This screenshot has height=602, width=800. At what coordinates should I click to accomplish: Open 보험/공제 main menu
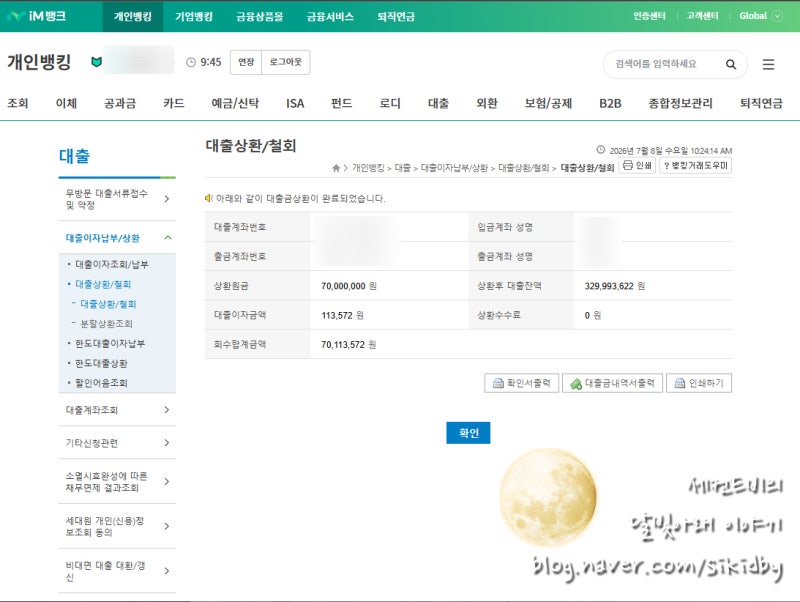548,103
